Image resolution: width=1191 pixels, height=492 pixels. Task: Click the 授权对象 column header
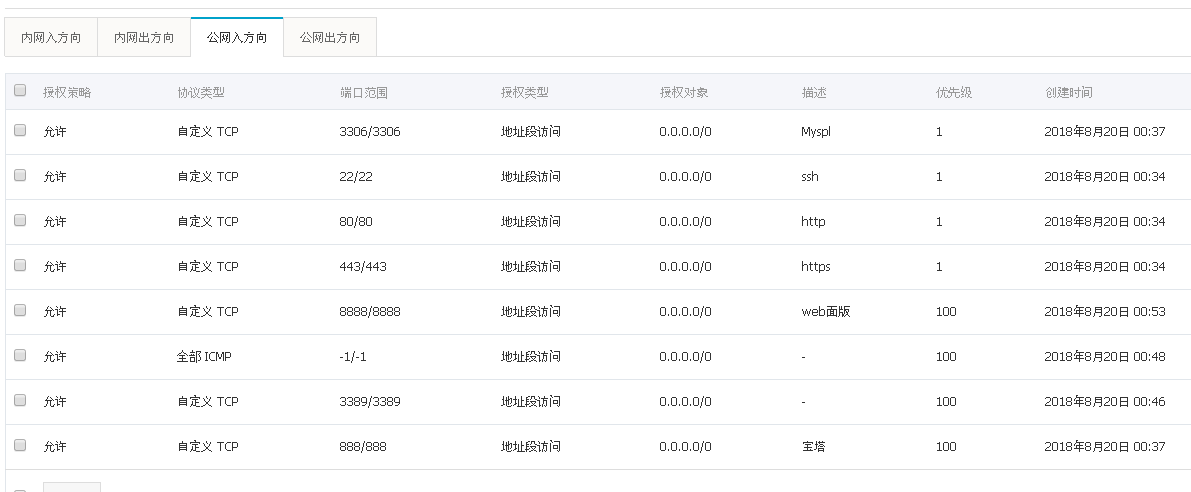[x=684, y=92]
